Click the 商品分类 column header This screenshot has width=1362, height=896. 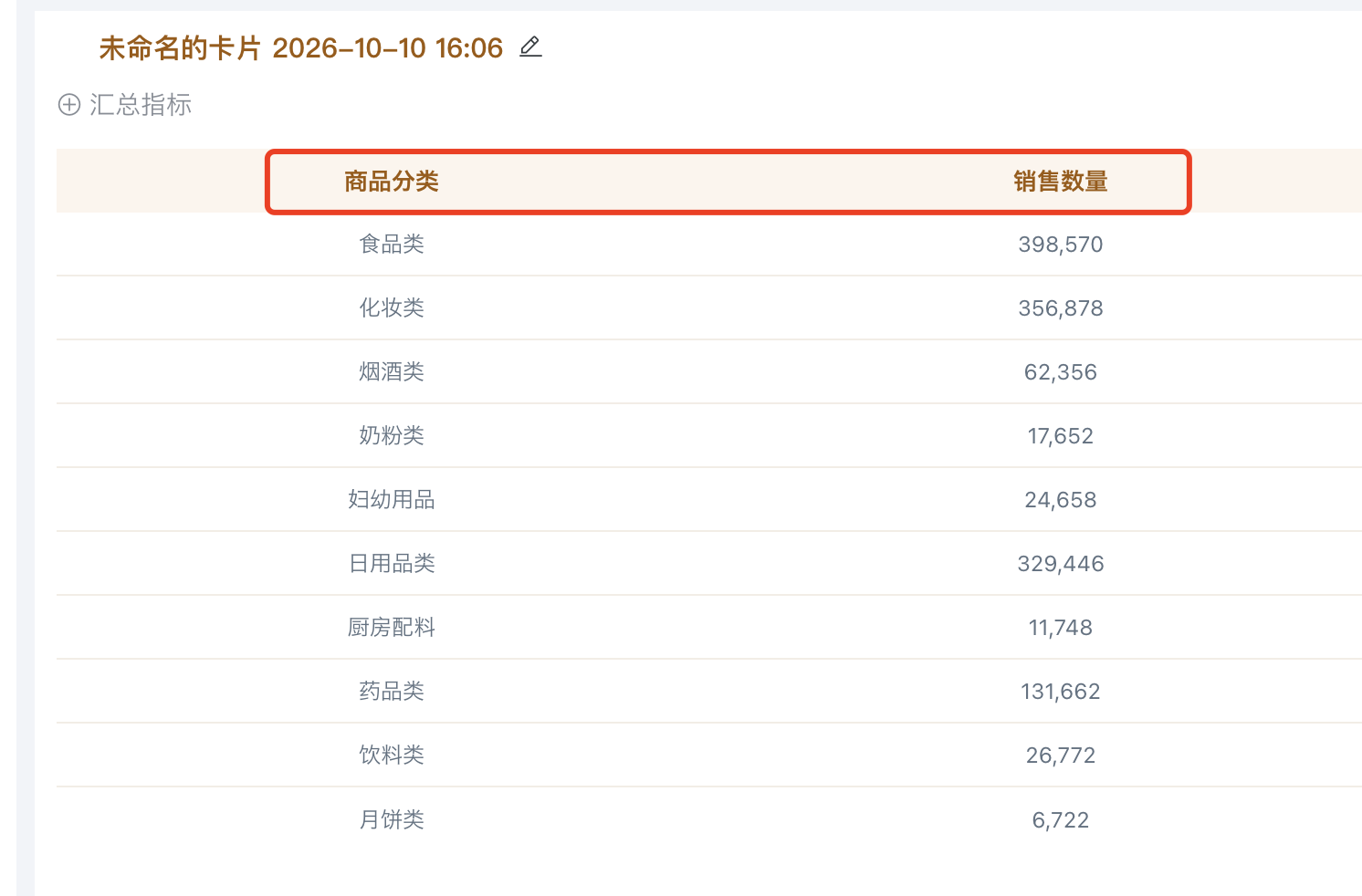[x=392, y=182]
